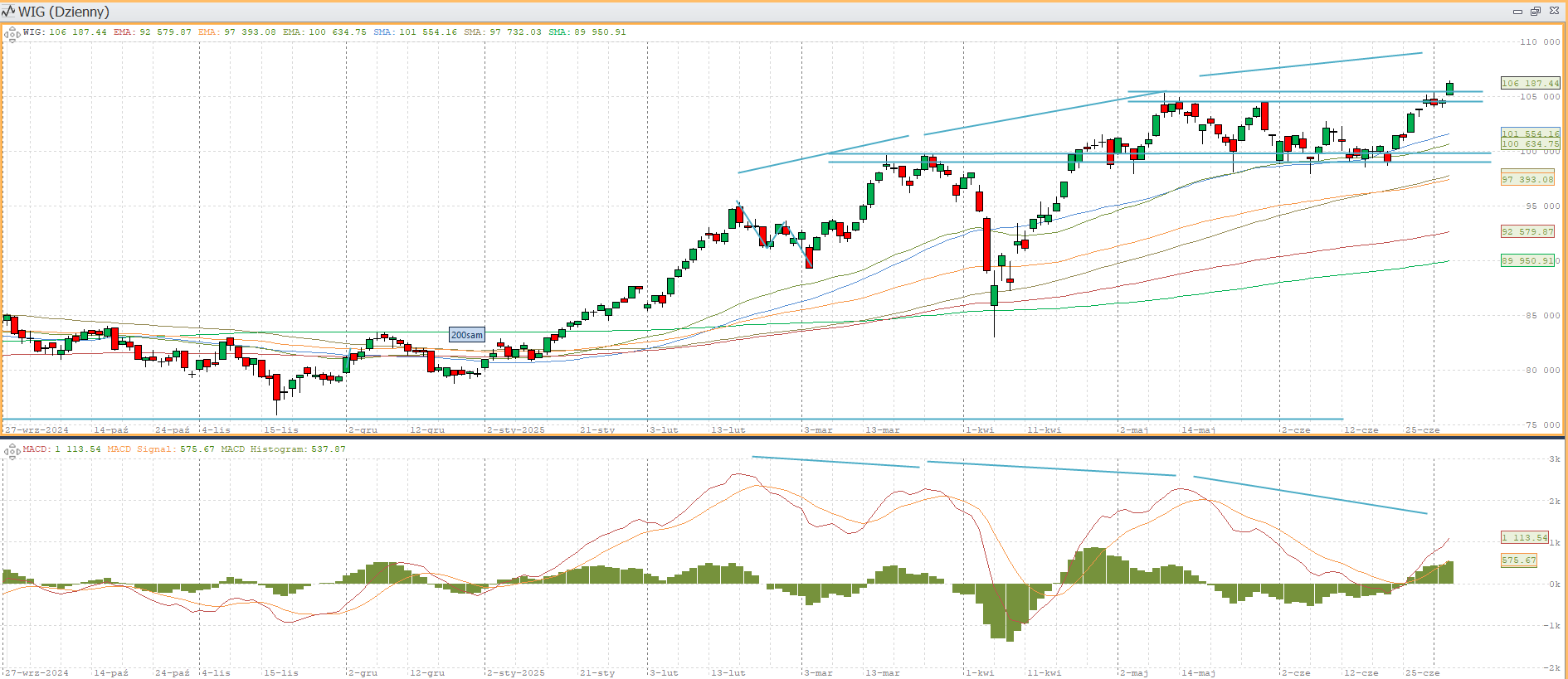This screenshot has width=1568, height=679.
Task: Click the 2-sty-2025 date marker on main axis
Action: 516,429
